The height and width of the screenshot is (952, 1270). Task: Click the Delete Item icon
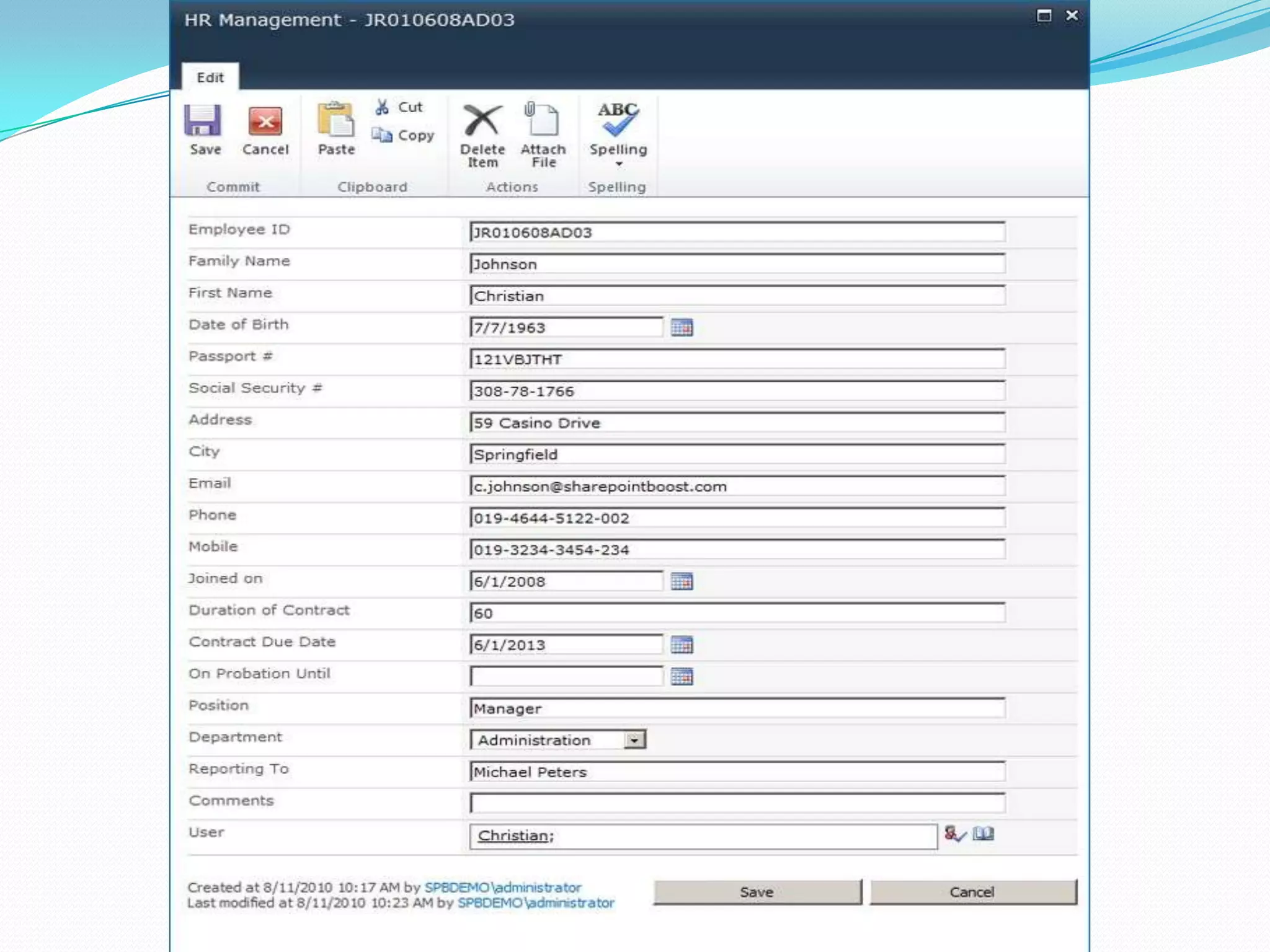point(482,120)
